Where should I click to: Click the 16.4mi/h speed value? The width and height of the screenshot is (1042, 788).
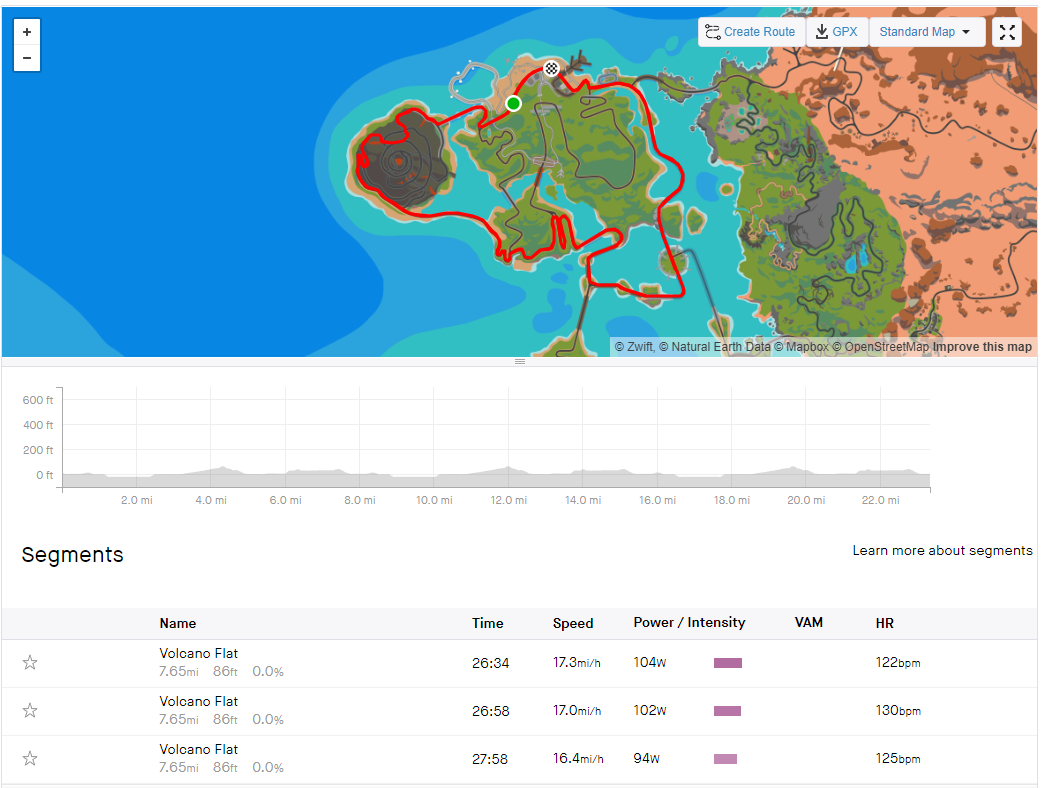coord(578,758)
